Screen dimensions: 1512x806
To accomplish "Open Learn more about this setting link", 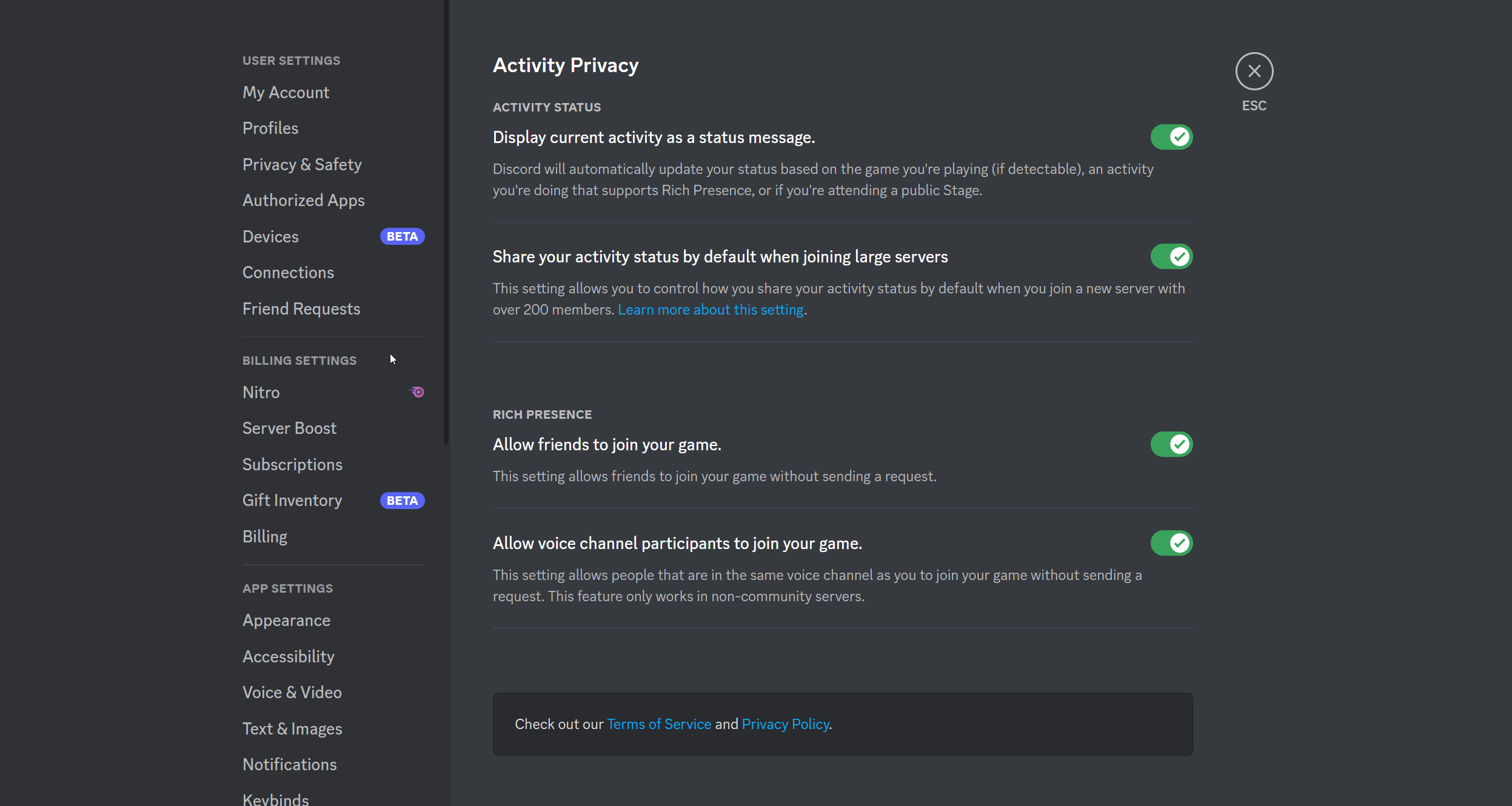I will click(711, 310).
